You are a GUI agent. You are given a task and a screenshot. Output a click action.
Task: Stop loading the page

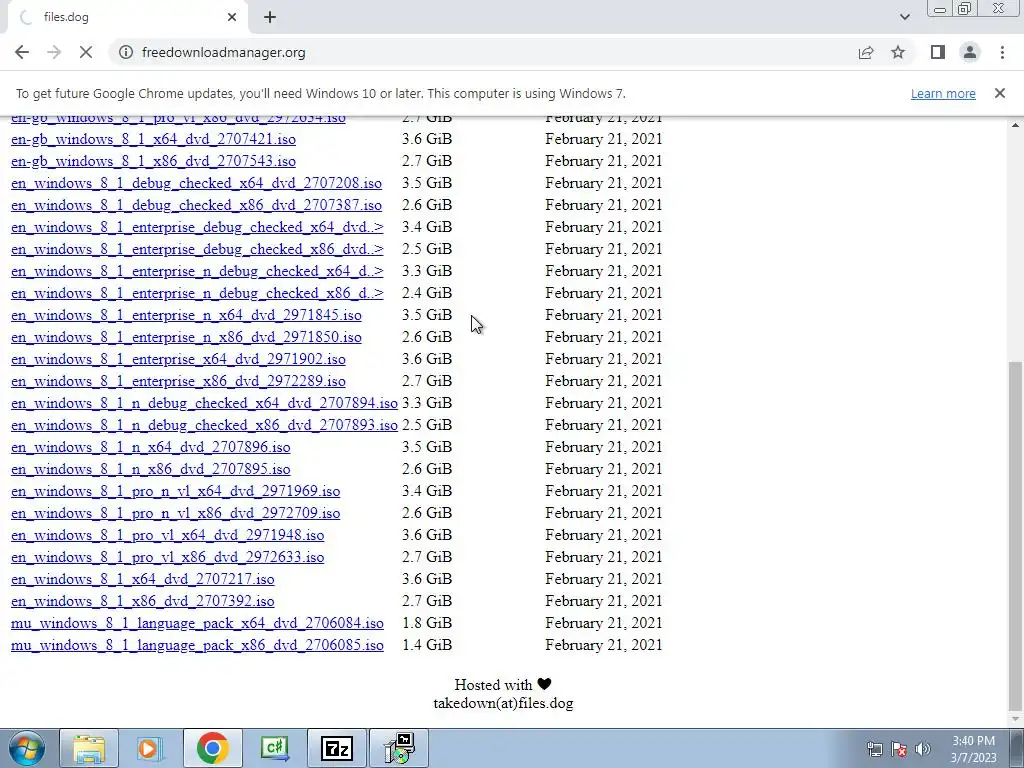86,52
